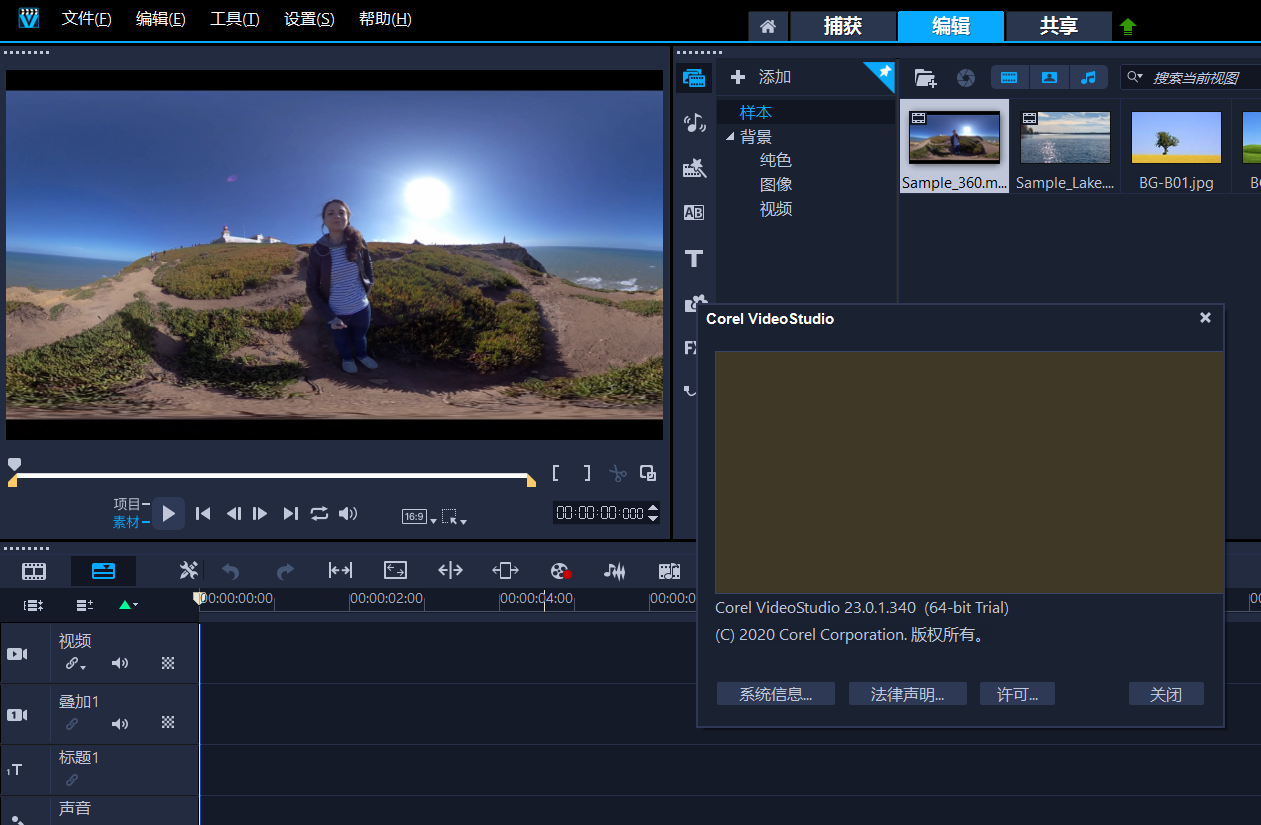Screen dimensions: 1261x825
Task: Click the 系统信息... button
Action: pyautogui.click(x=775, y=694)
